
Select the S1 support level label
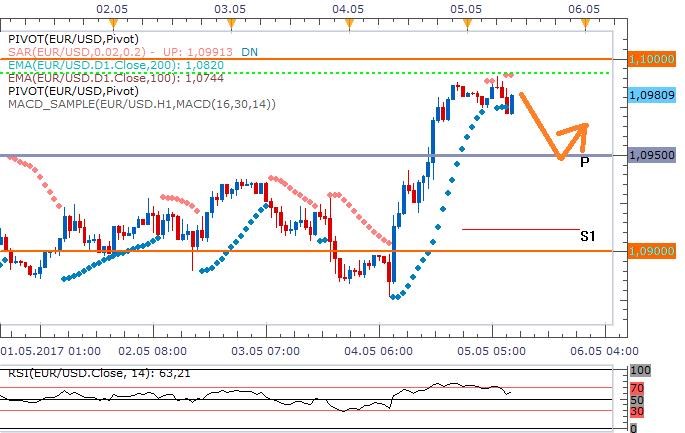point(587,236)
